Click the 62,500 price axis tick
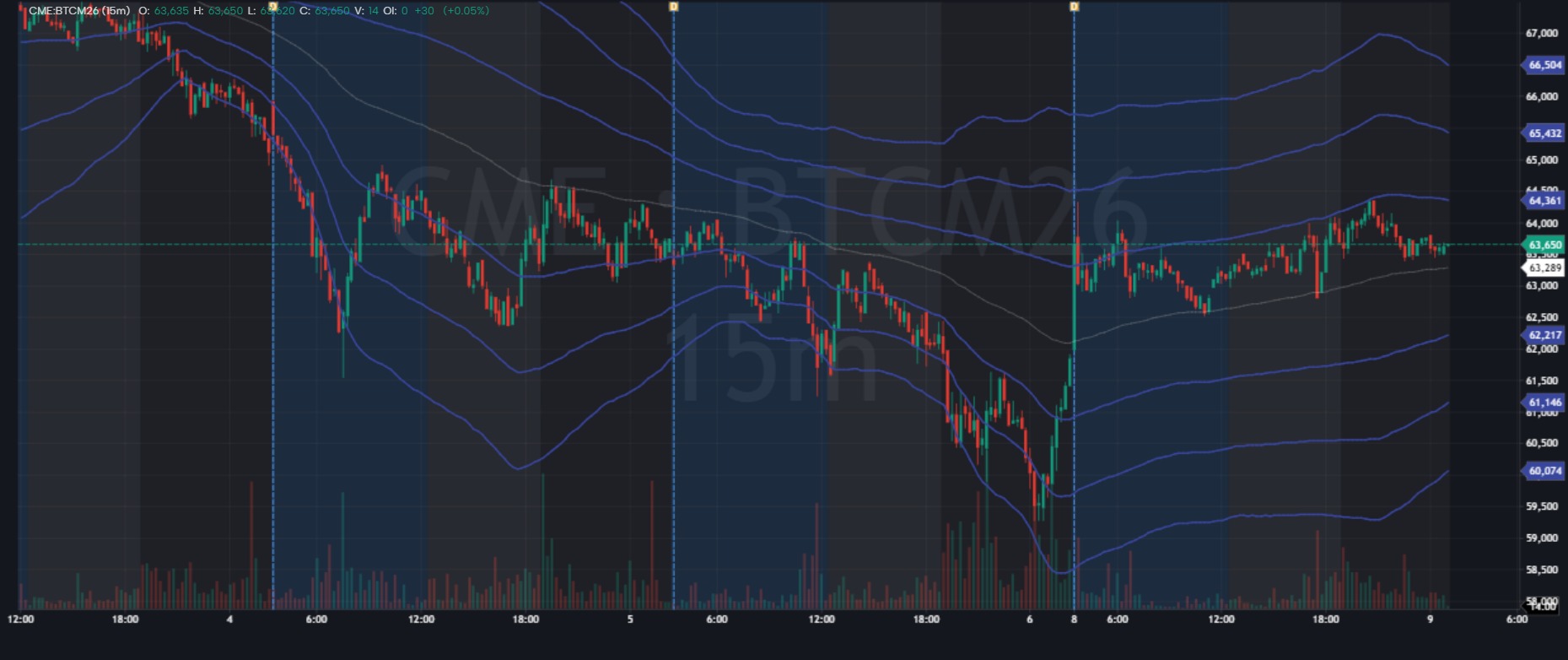 [x=1542, y=318]
